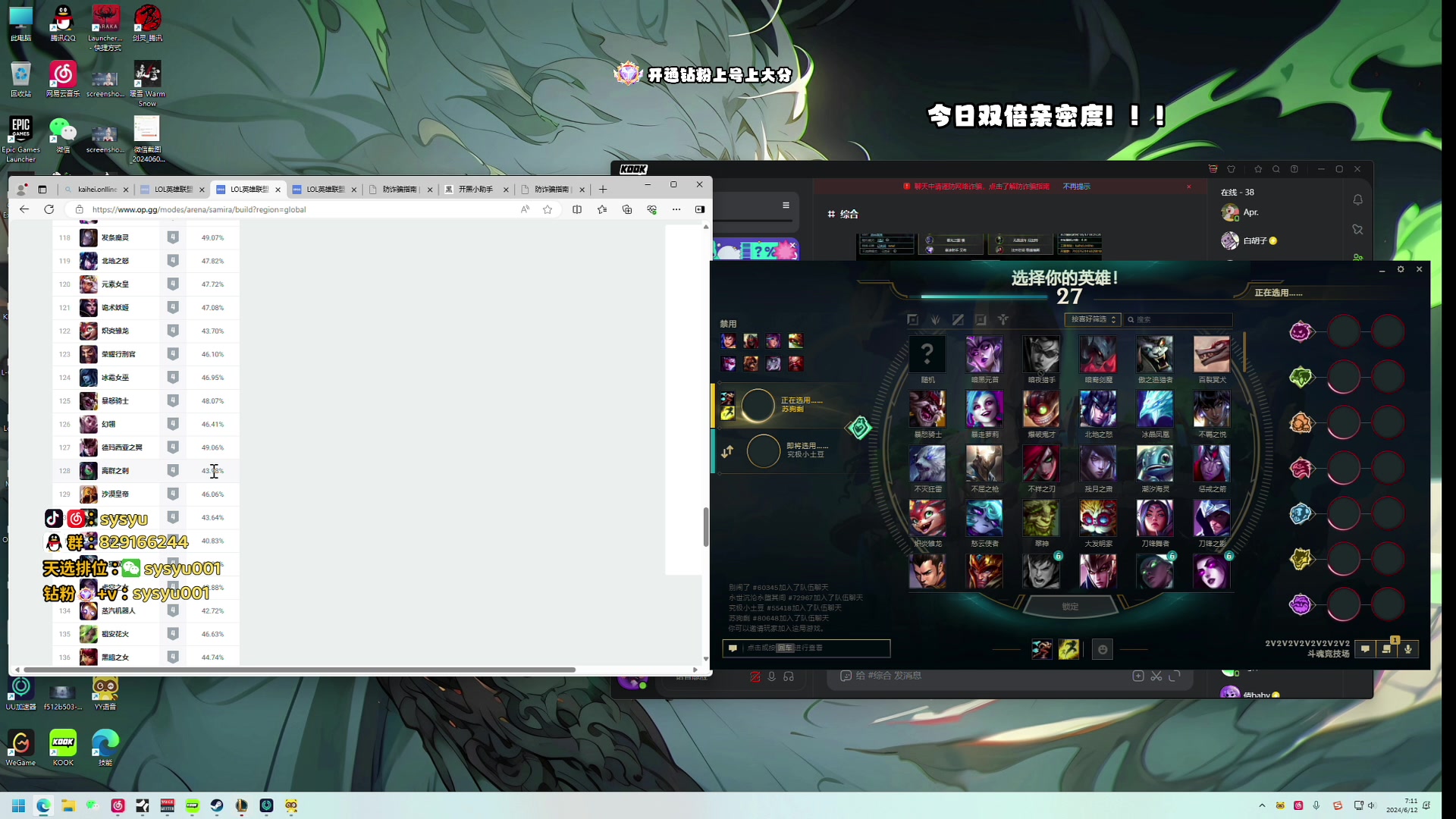Image resolution: width=1456 pixels, height=819 pixels.
Task: Open Steam from the taskbar
Action: pyautogui.click(x=217, y=805)
